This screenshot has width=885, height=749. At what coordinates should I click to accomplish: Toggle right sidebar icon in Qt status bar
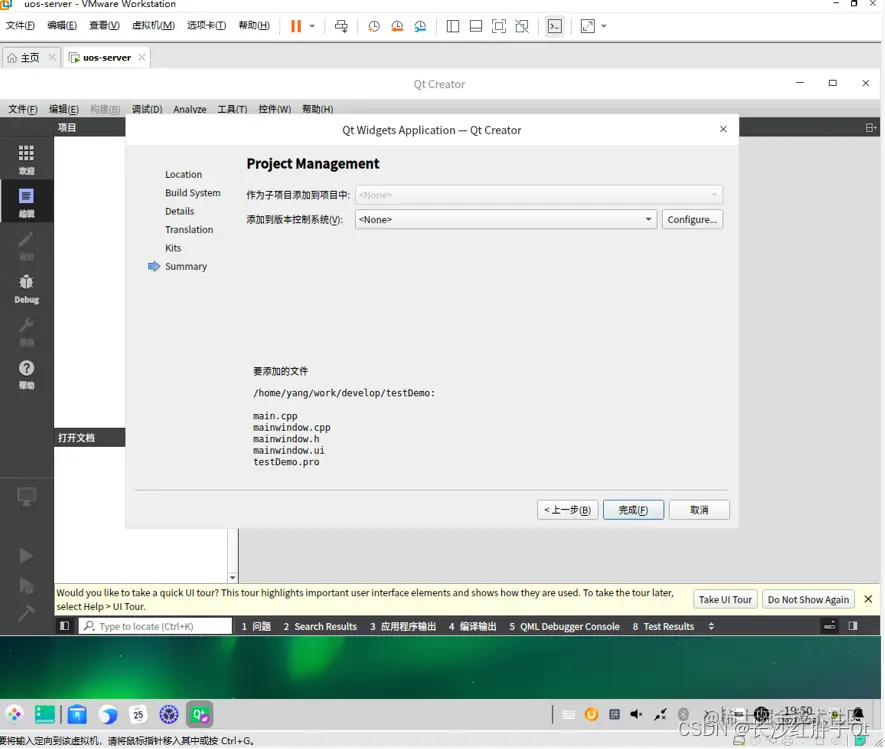pos(853,626)
